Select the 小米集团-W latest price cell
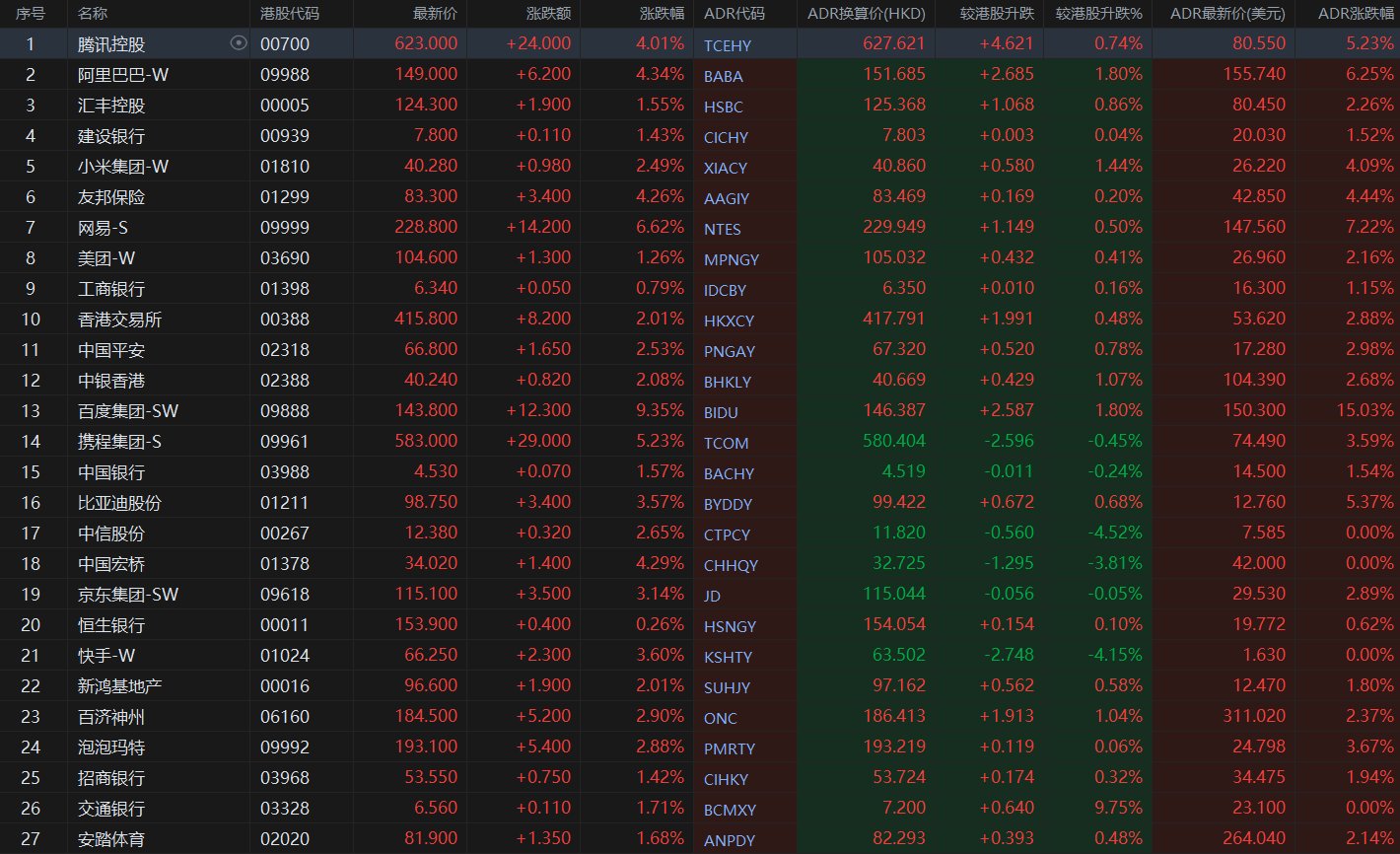The height and width of the screenshot is (854, 1400). (425, 167)
